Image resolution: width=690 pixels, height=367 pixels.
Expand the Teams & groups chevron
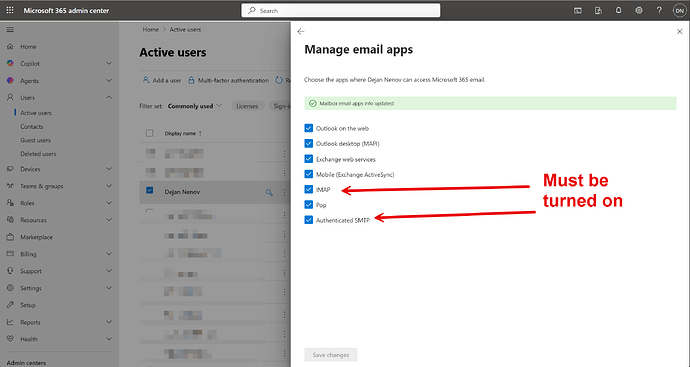coord(109,186)
